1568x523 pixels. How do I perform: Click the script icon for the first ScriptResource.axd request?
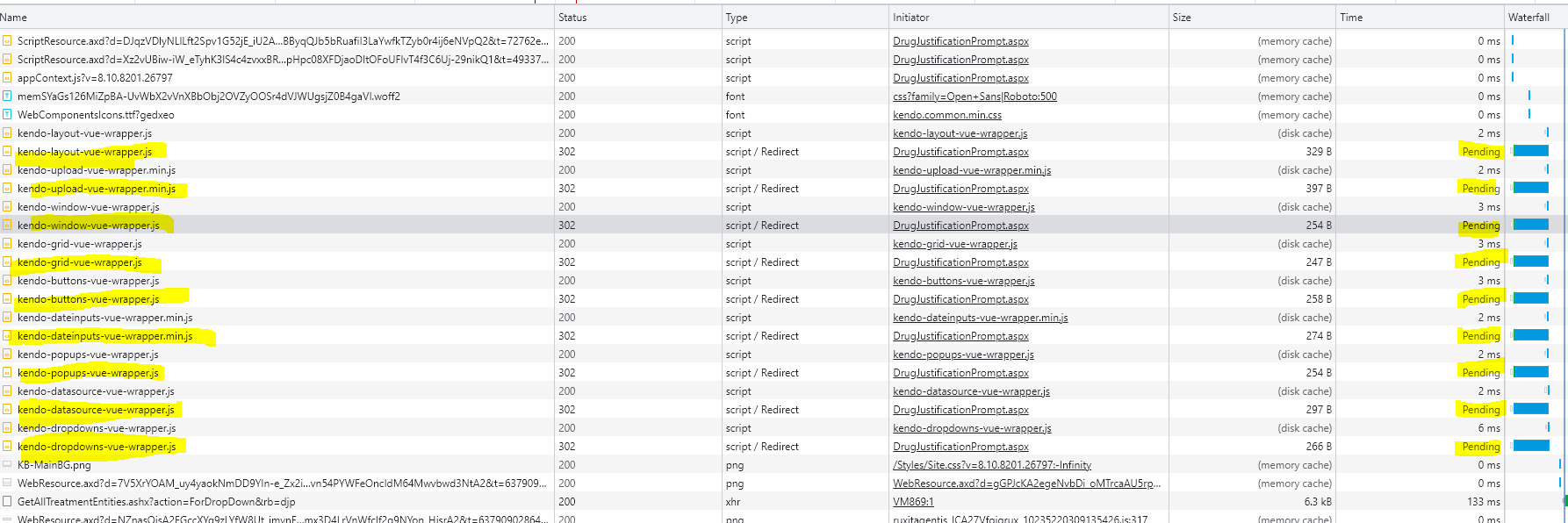pos(7,41)
